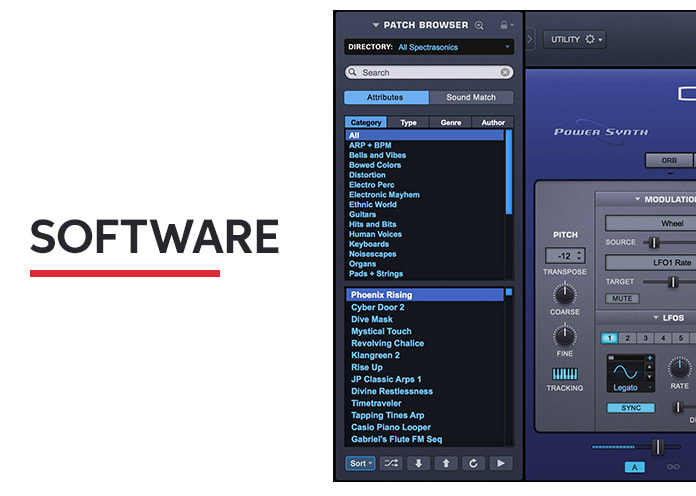Load the Timetraveler patch
This screenshot has height=496, width=696.
(425, 403)
